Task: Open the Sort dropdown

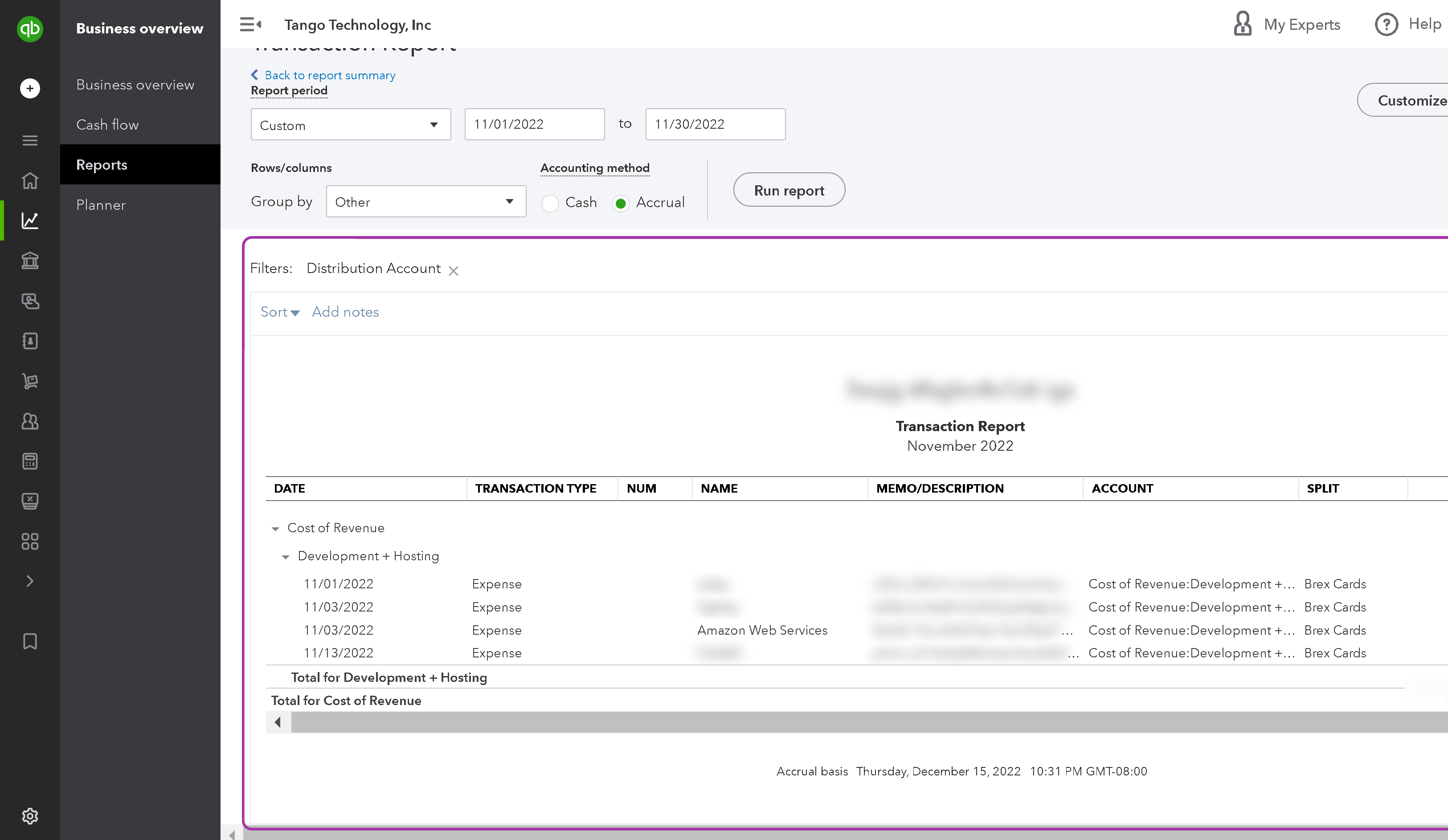Action: point(280,312)
